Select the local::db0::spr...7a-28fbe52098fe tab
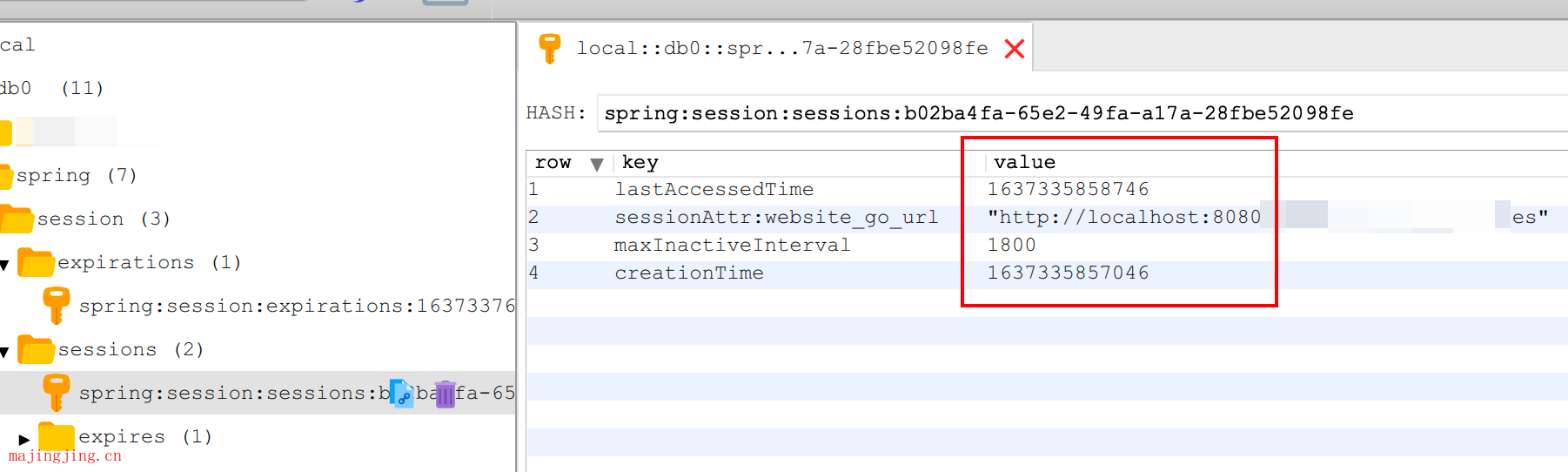The width and height of the screenshot is (1568, 472). (782, 48)
